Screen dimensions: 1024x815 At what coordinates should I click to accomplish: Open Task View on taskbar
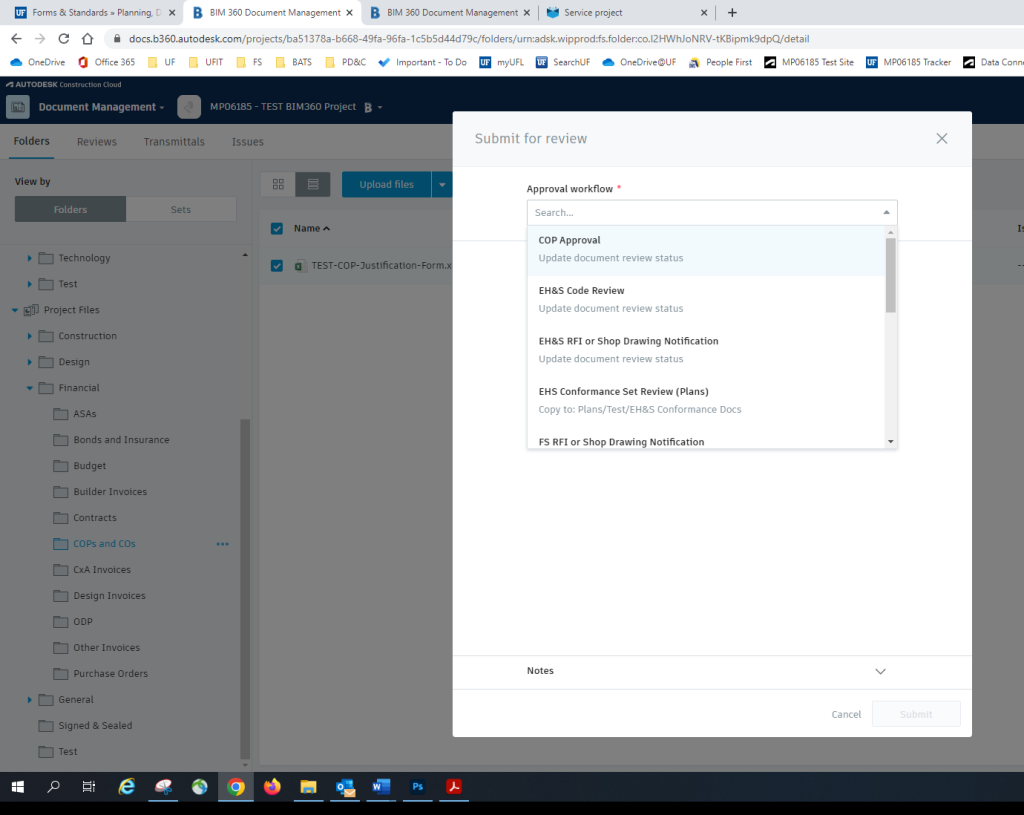tap(89, 787)
